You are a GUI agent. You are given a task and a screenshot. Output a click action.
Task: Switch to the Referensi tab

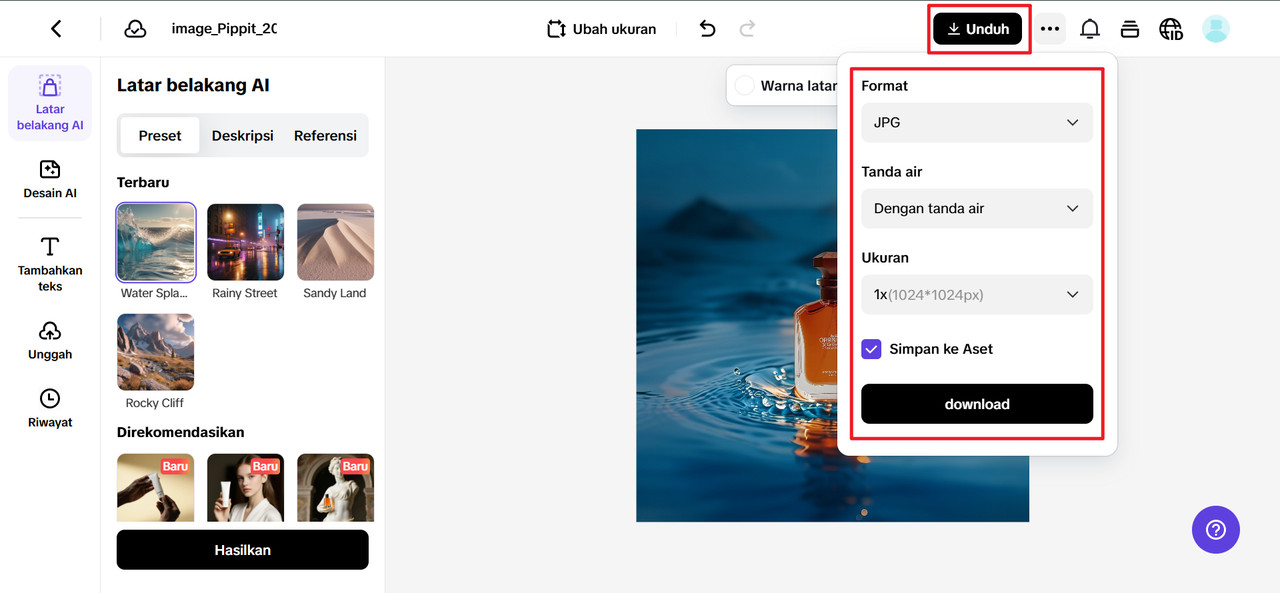click(325, 136)
